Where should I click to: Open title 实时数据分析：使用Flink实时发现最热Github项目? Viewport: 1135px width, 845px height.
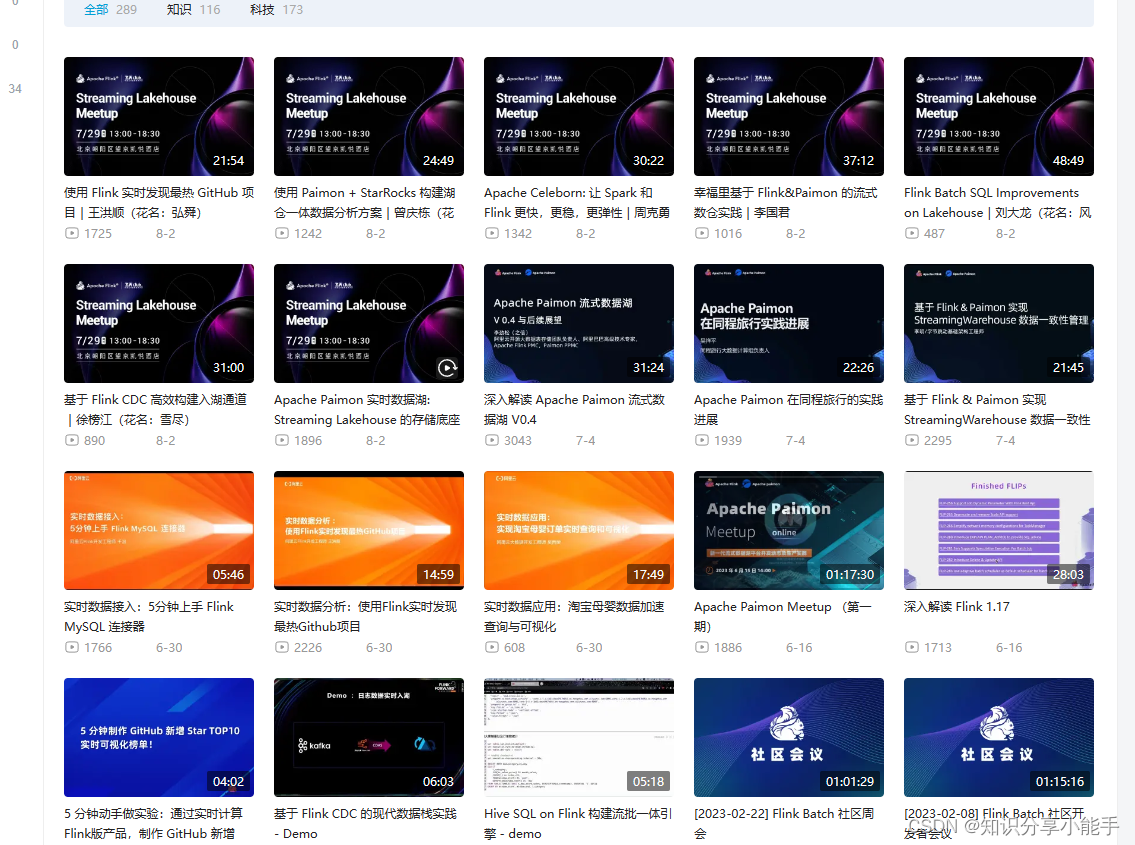point(366,617)
